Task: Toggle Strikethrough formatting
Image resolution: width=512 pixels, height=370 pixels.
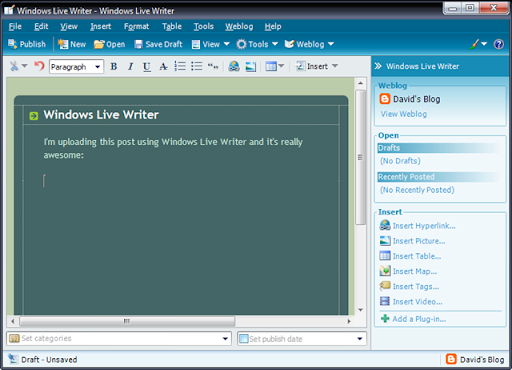Action: pos(163,66)
